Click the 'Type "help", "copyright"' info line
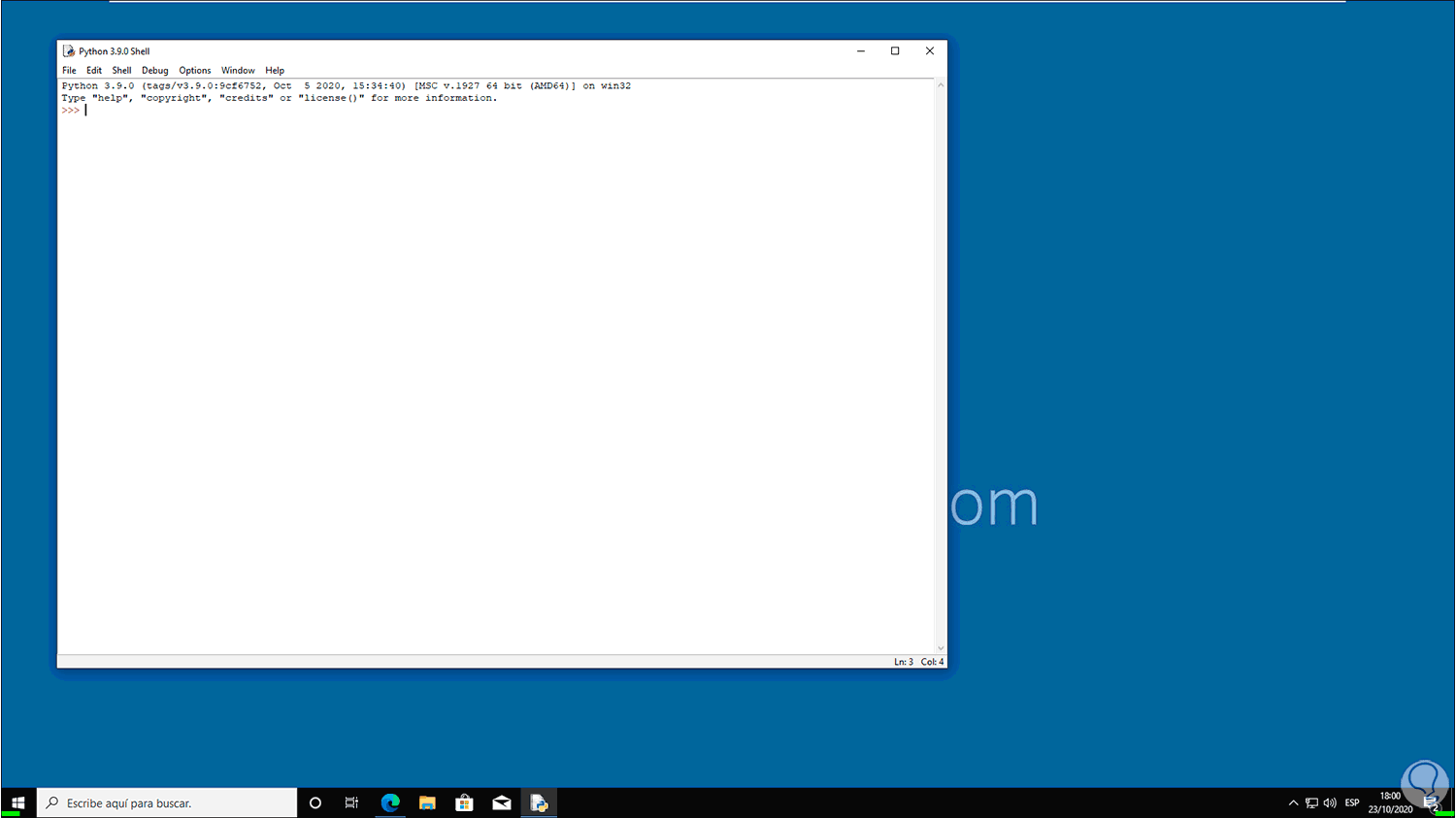This screenshot has width=1456, height=818. [279, 98]
